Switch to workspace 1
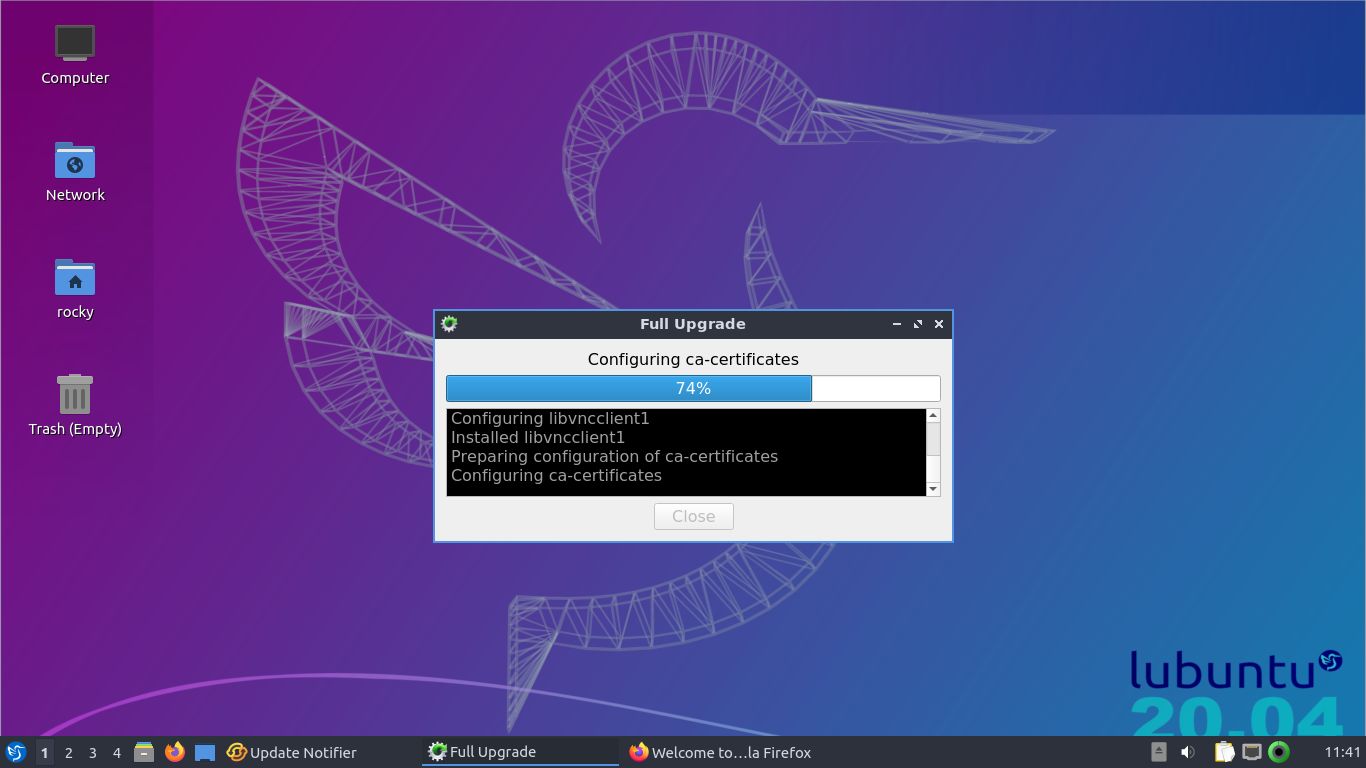The height and width of the screenshot is (768, 1366). pyautogui.click(x=44, y=752)
